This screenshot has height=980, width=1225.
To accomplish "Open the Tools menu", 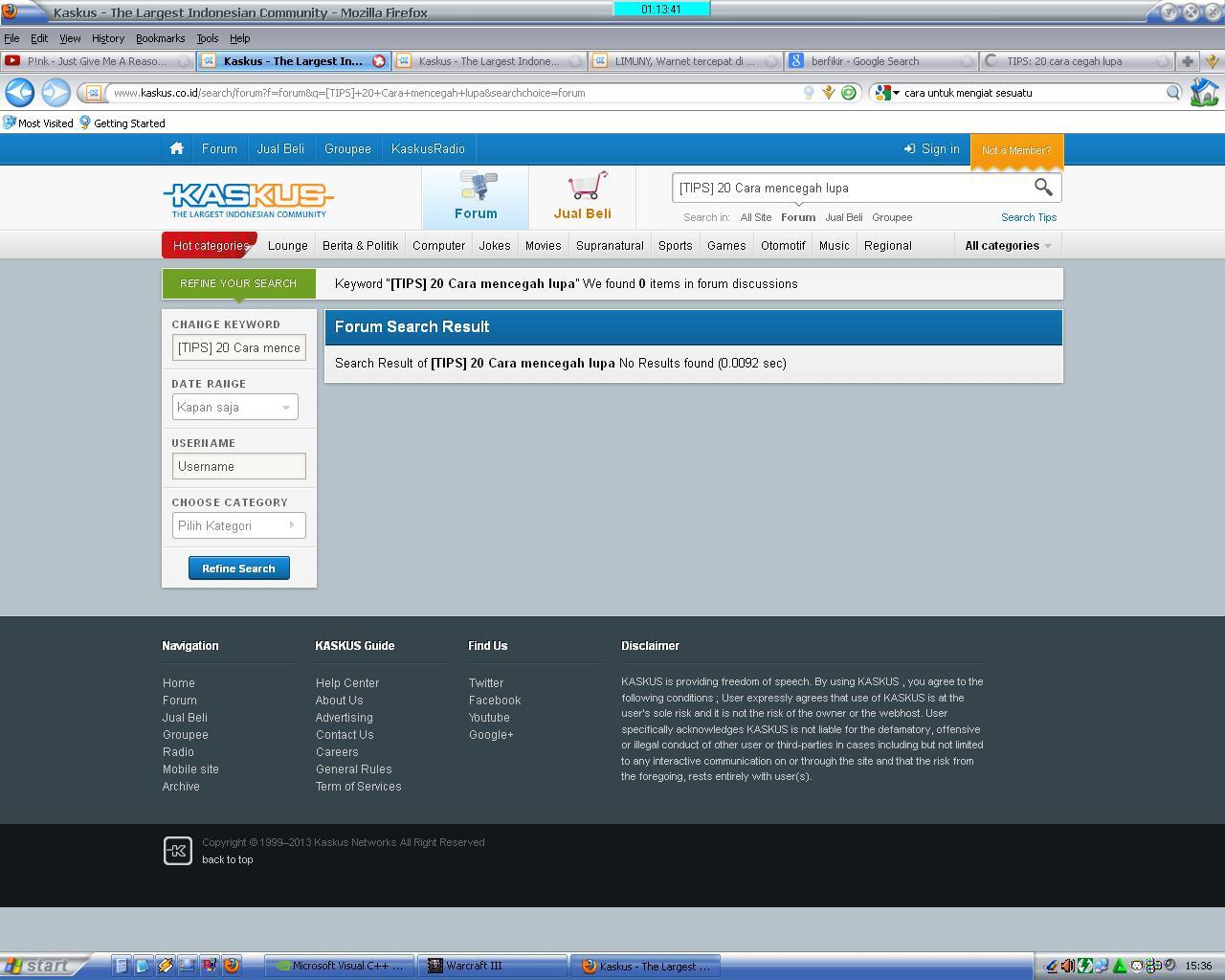I will [x=208, y=38].
